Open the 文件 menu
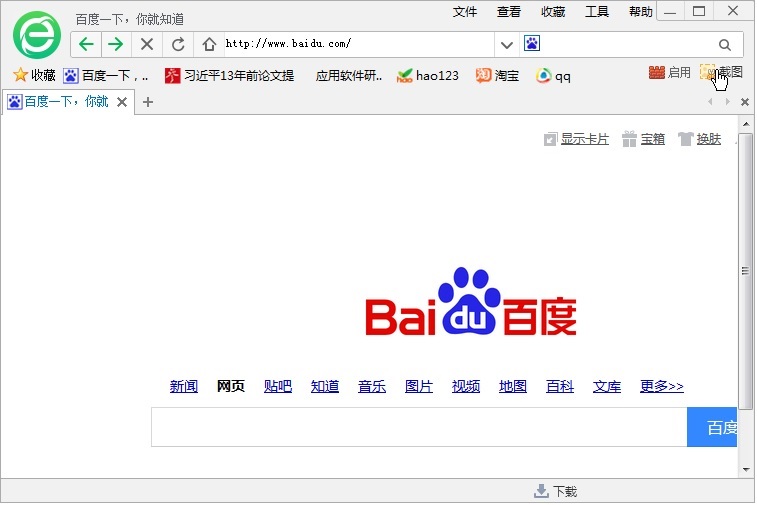Screen dimensions: 757x505 (x=464, y=12)
